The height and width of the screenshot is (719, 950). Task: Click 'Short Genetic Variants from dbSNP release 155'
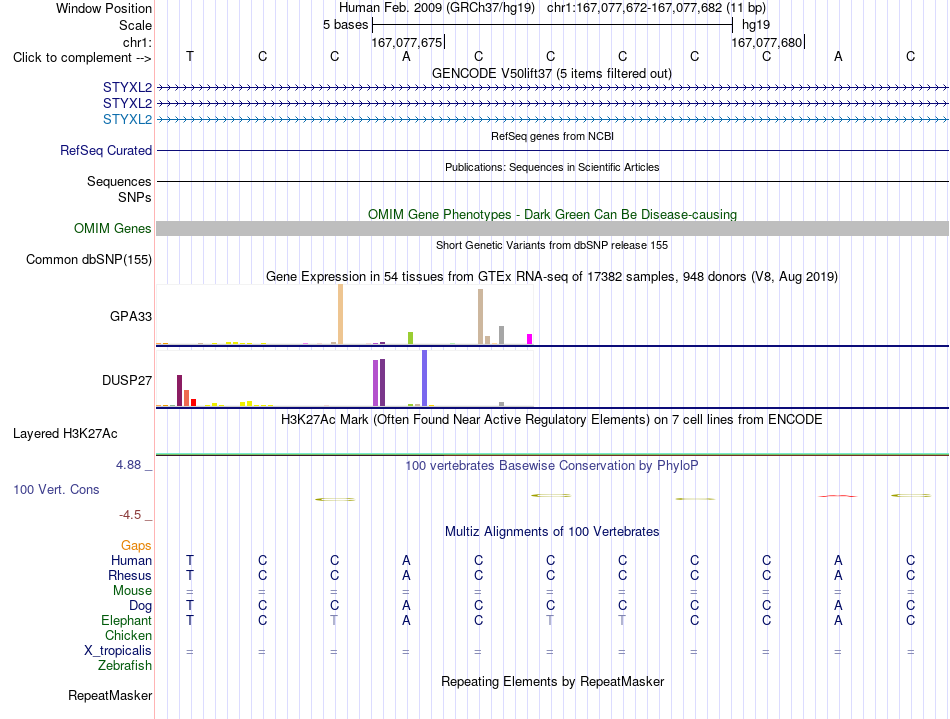coord(552,245)
